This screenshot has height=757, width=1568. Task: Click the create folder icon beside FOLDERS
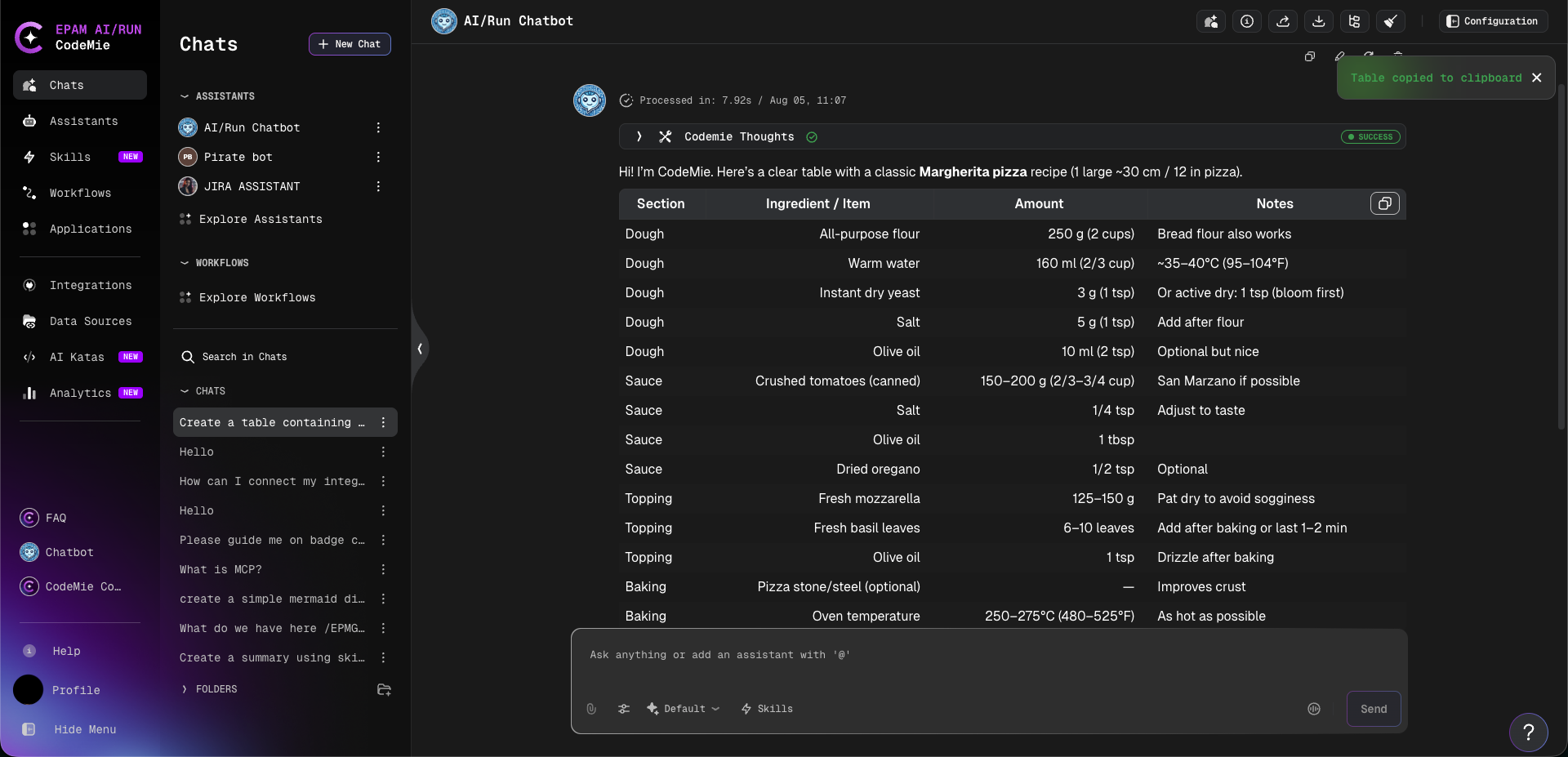point(384,689)
